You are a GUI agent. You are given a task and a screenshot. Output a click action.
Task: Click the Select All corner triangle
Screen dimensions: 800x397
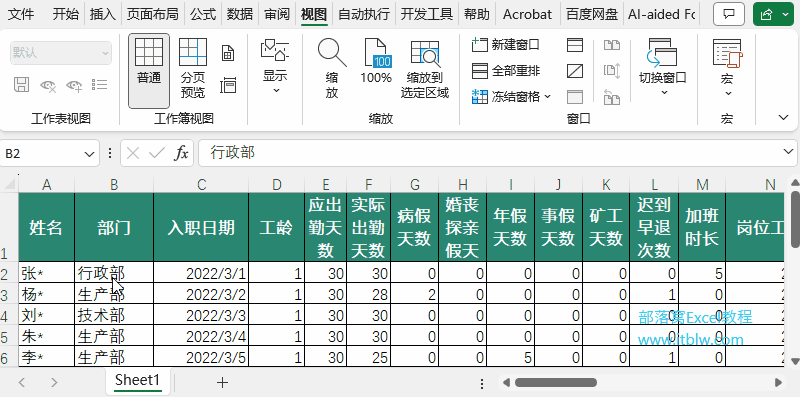(x=9, y=184)
